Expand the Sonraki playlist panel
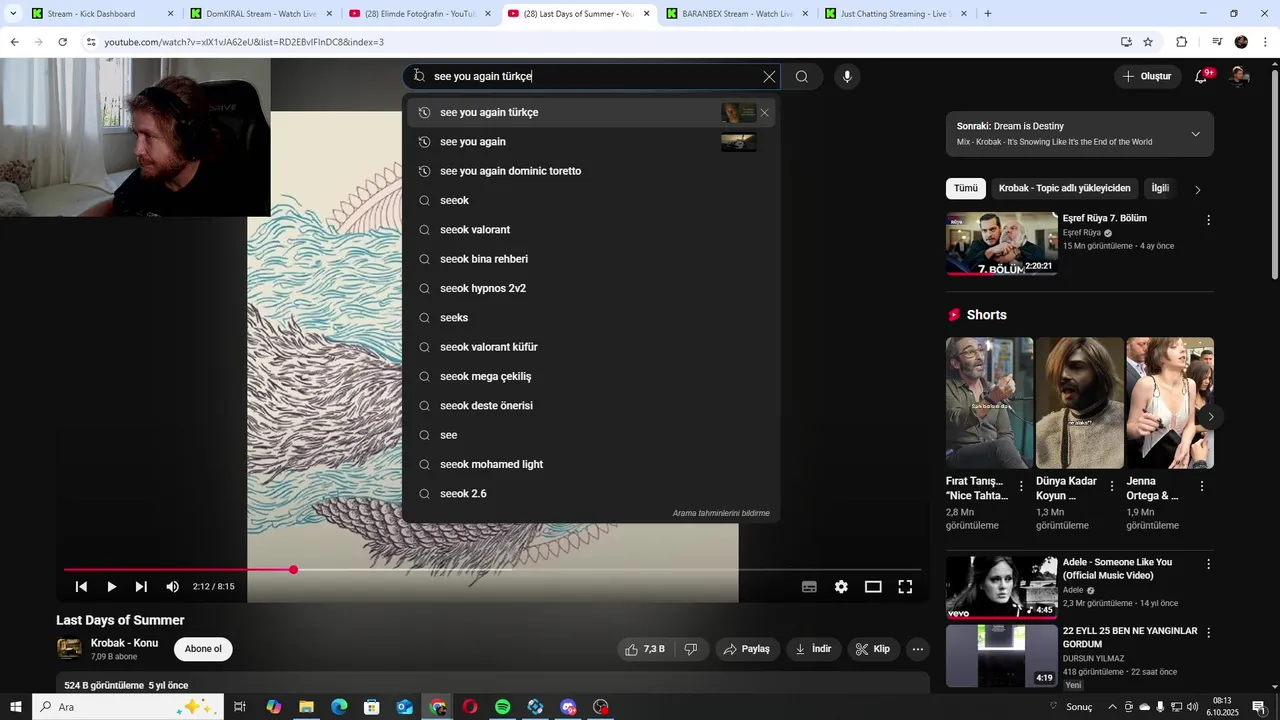Viewport: 1280px width, 720px height. 1195,134
